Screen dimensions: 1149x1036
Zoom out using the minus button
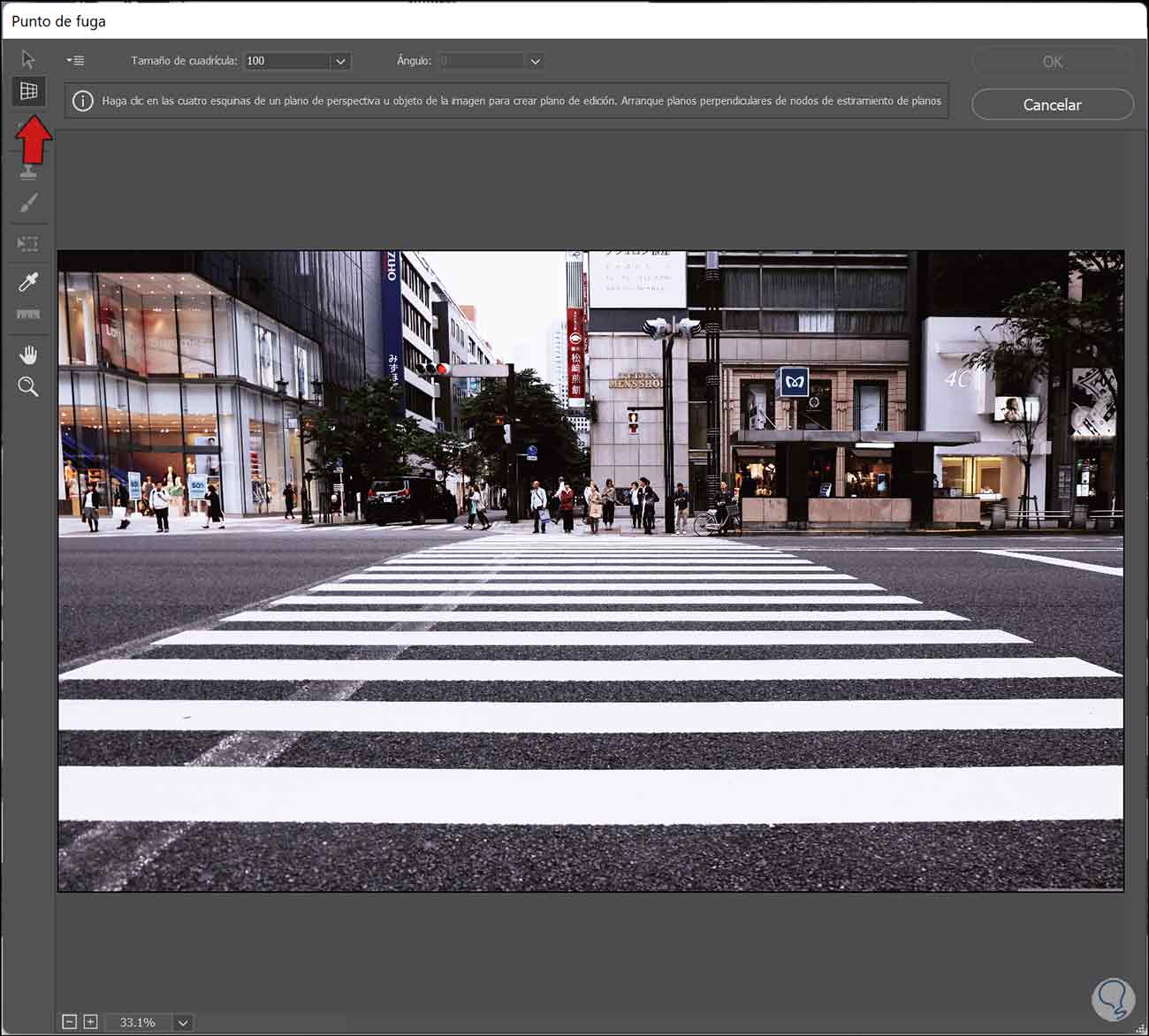click(70, 1022)
